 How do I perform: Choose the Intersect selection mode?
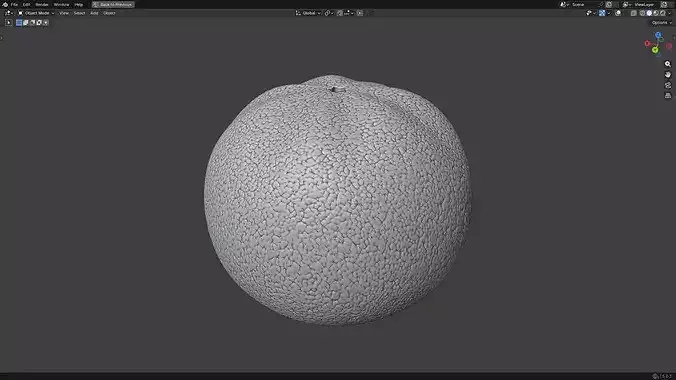46,22
